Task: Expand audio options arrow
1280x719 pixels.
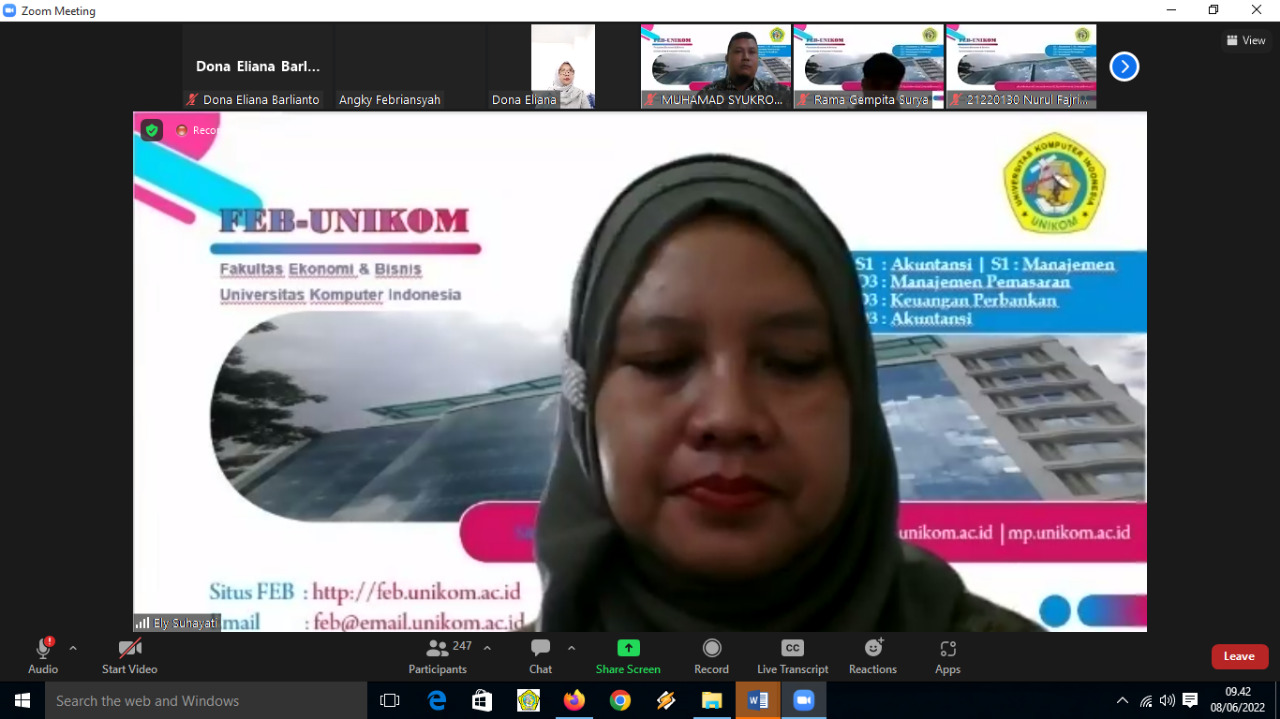Action: coord(72,648)
